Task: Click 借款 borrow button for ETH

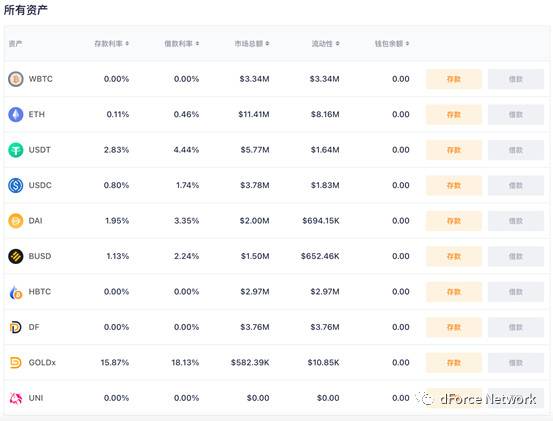Action: 516,115
